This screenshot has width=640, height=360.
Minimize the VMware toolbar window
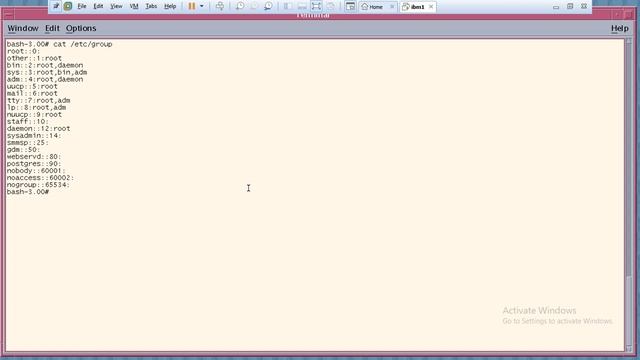click(x=556, y=7)
